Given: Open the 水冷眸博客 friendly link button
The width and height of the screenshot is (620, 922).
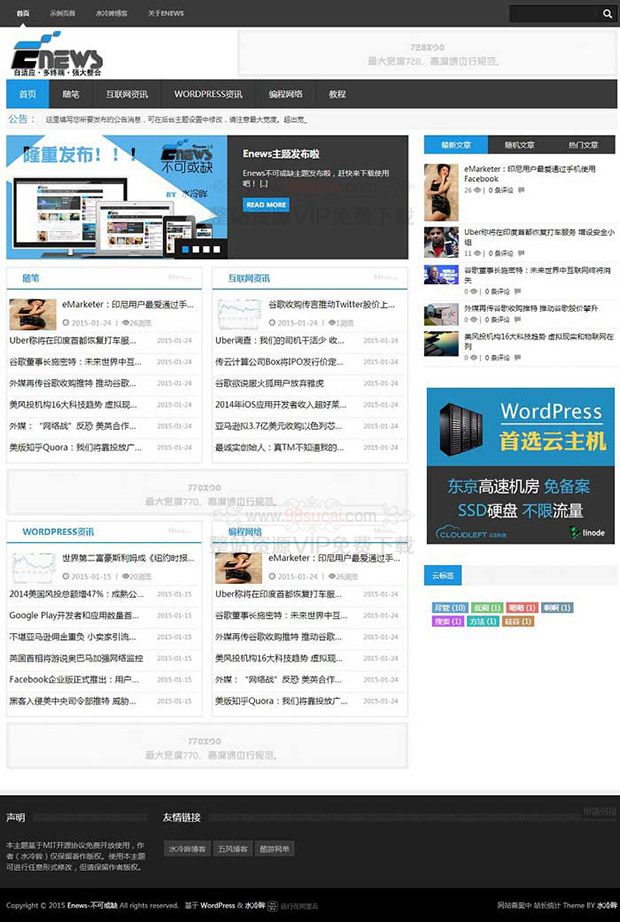Looking at the screenshot, I should pyautogui.click(x=187, y=849).
